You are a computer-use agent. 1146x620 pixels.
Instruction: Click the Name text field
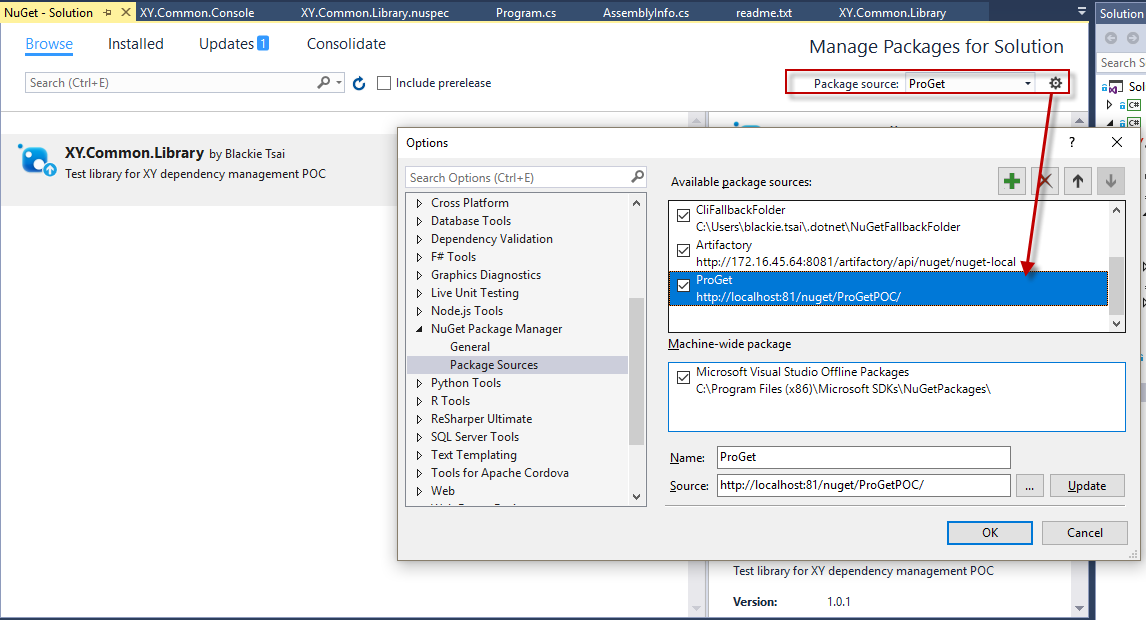pos(863,457)
